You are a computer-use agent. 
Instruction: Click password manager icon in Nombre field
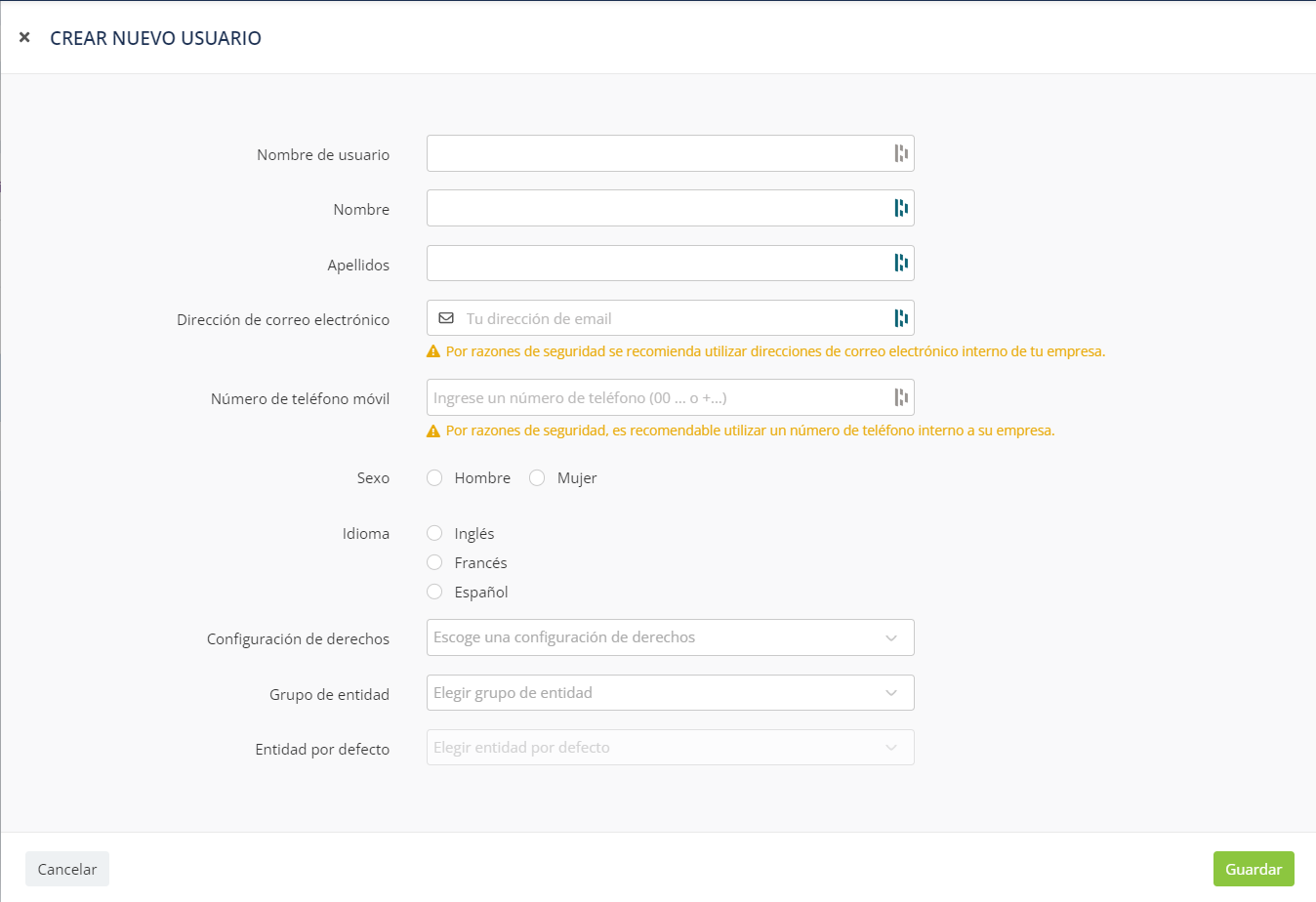click(901, 208)
